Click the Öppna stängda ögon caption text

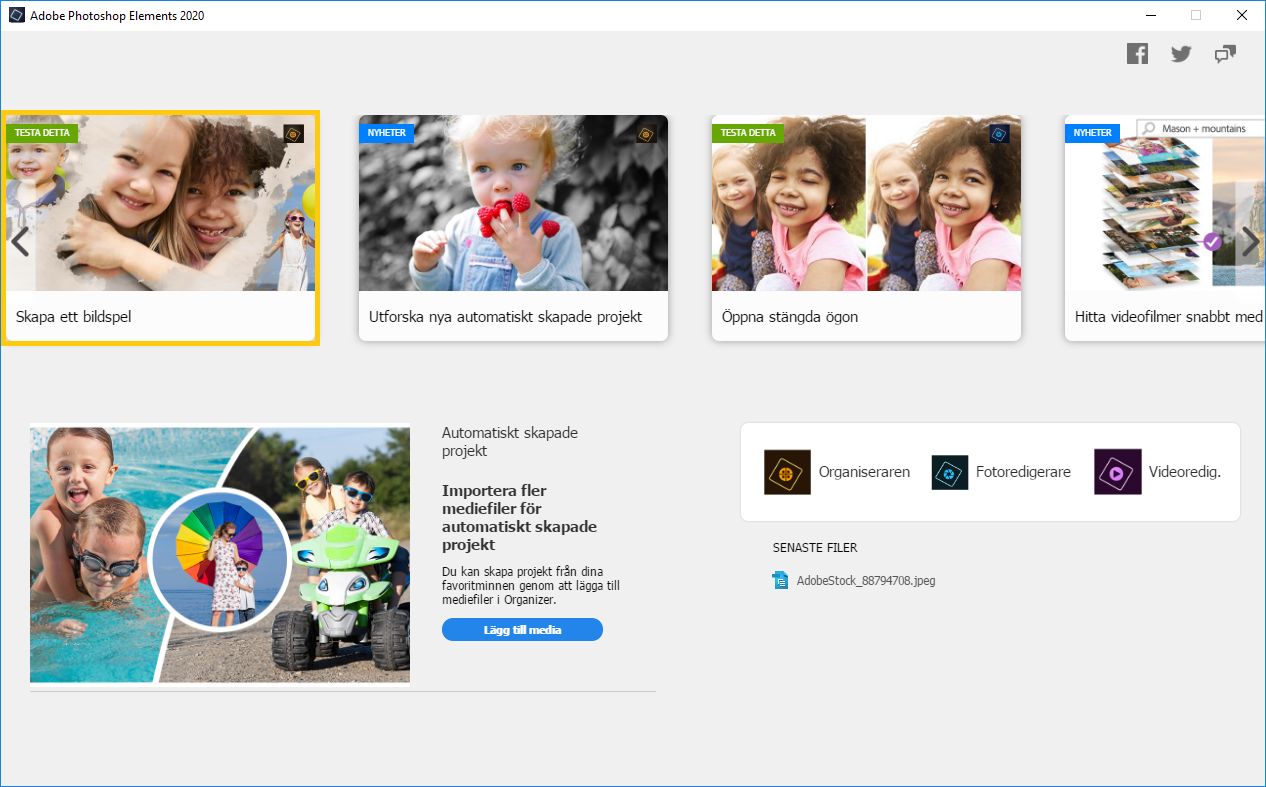[x=790, y=317]
